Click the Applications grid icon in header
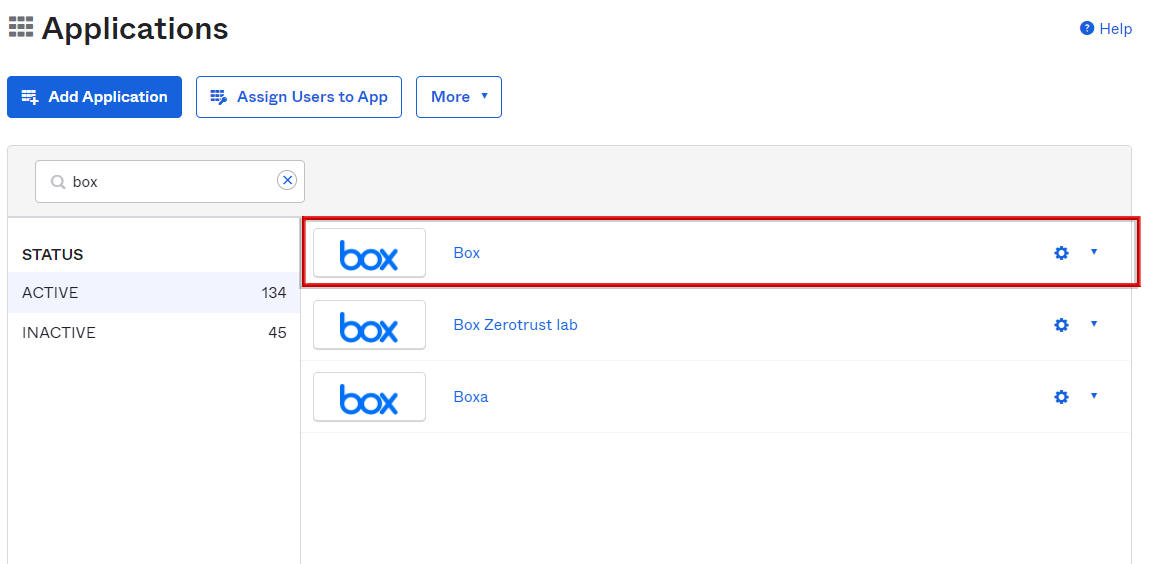Screen dimensions: 1171x564 point(21,27)
